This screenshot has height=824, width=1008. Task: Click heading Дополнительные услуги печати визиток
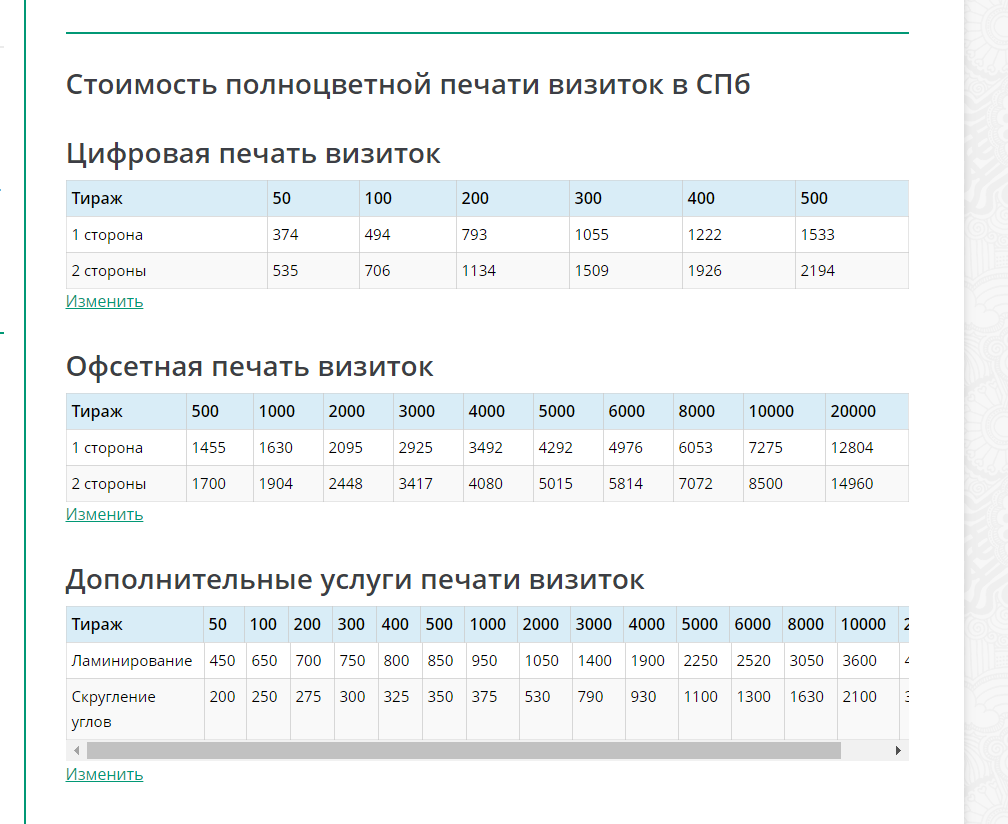[355, 580]
